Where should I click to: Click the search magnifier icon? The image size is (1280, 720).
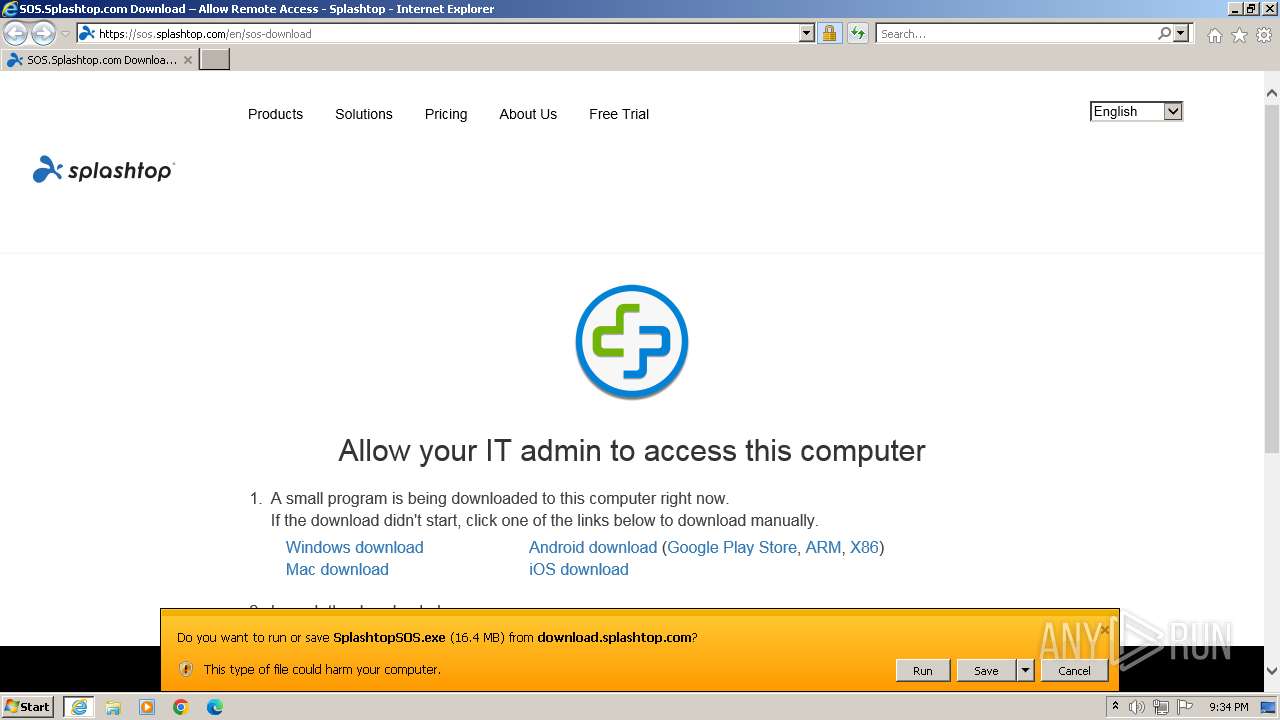tap(1164, 33)
